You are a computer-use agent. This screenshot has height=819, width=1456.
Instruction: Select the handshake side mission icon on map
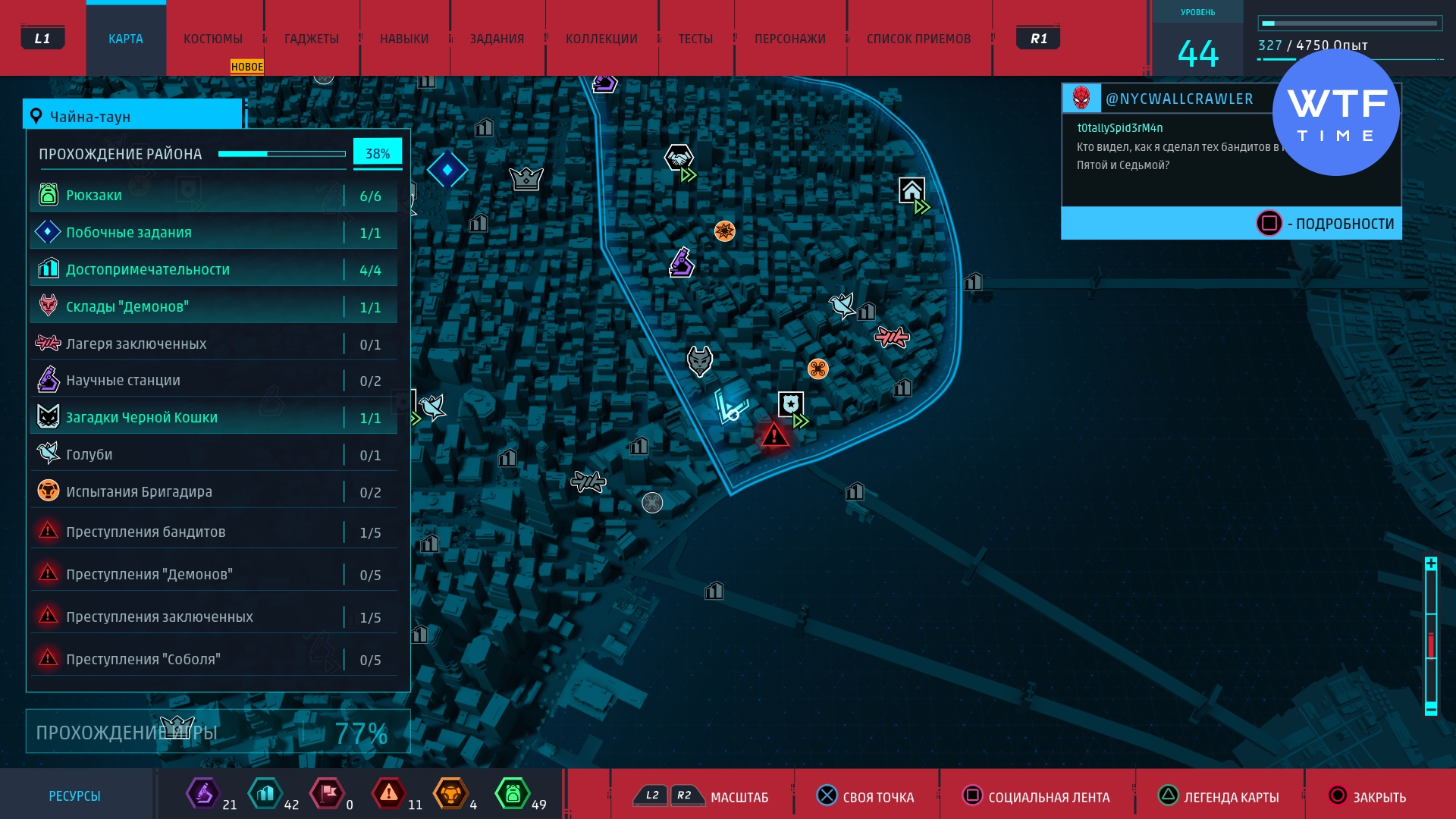pos(679,158)
